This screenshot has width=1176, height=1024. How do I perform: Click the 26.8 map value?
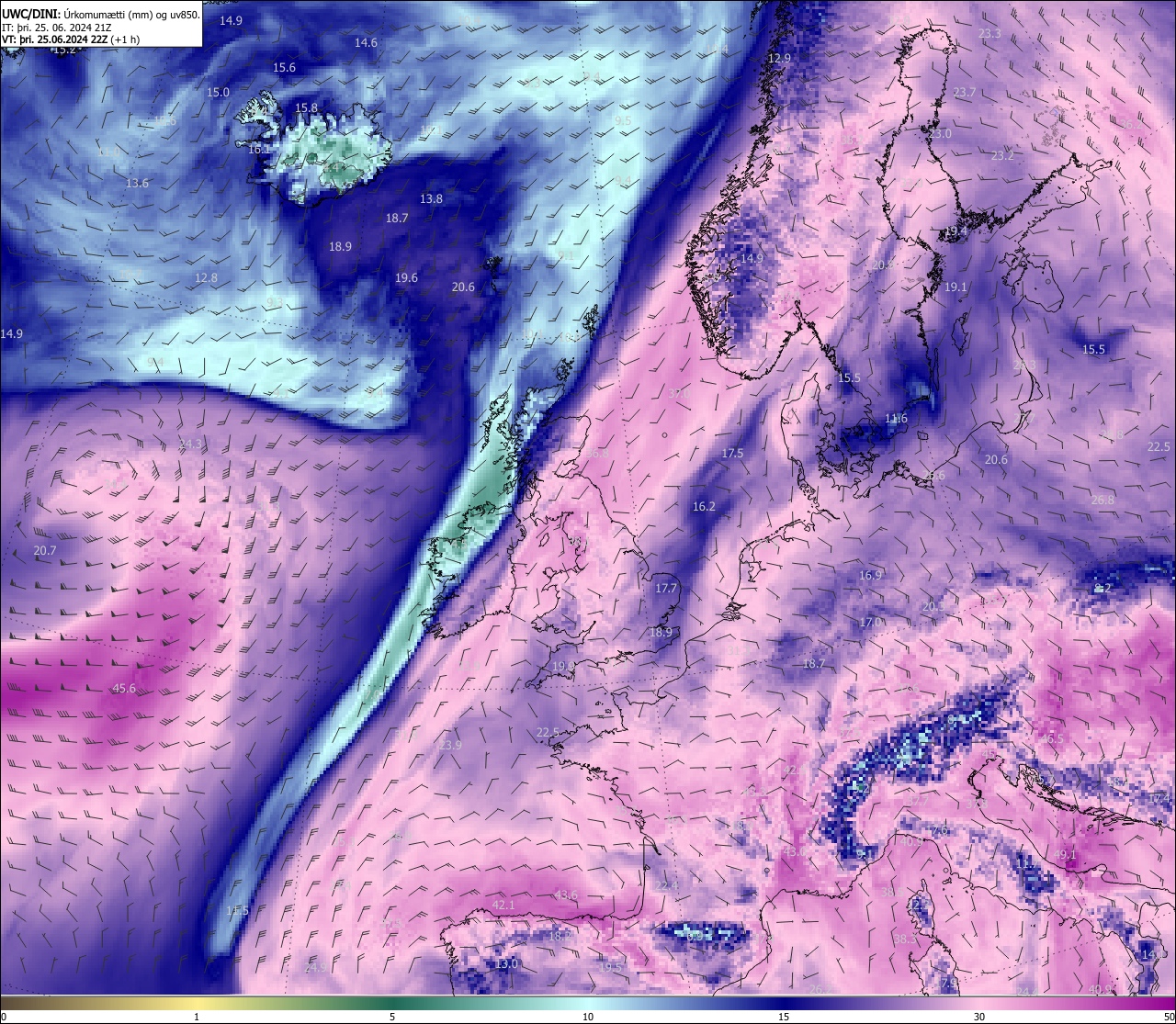tap(1102, 500)
